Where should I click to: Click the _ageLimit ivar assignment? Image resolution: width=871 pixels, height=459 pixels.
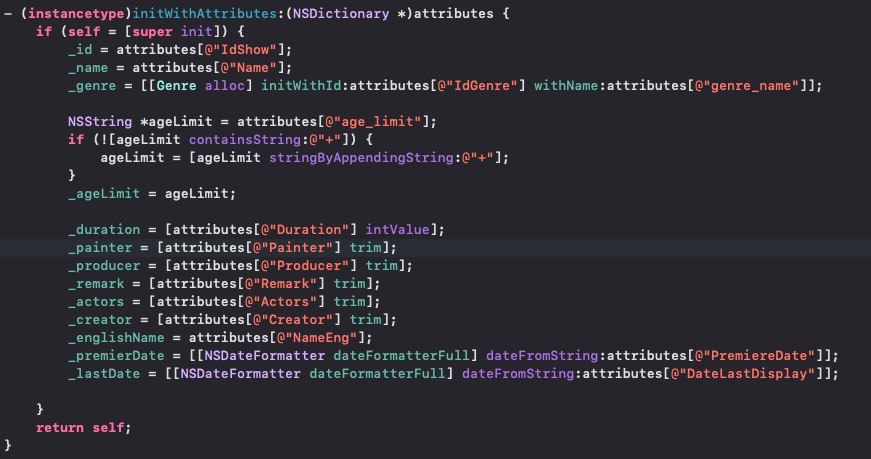point(104,193)
